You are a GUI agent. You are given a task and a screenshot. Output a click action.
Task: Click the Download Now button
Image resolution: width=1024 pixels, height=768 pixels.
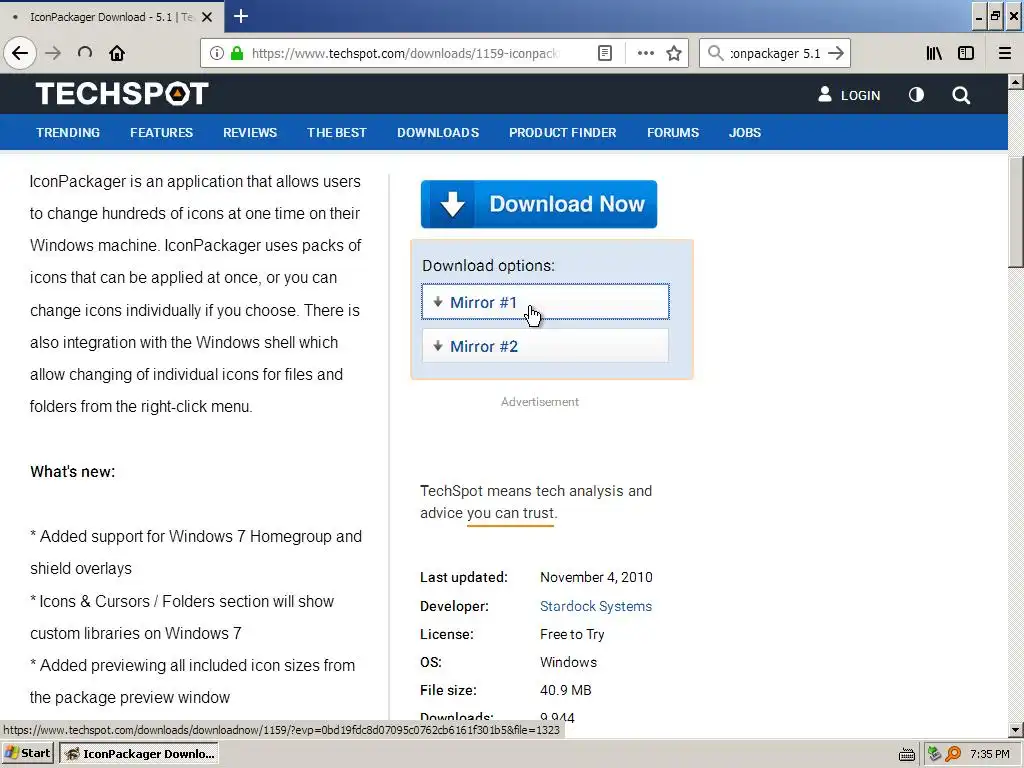point(539,204)
